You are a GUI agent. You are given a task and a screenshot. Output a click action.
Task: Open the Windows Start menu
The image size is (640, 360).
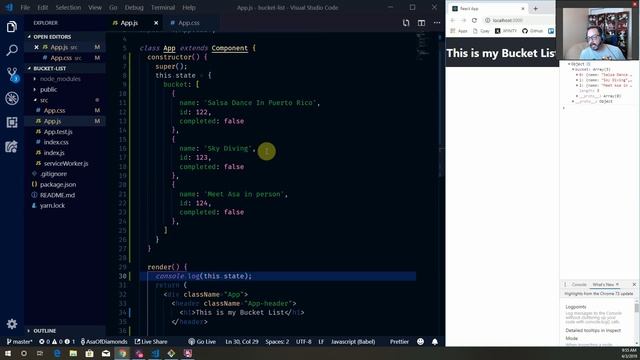[7, 353]
